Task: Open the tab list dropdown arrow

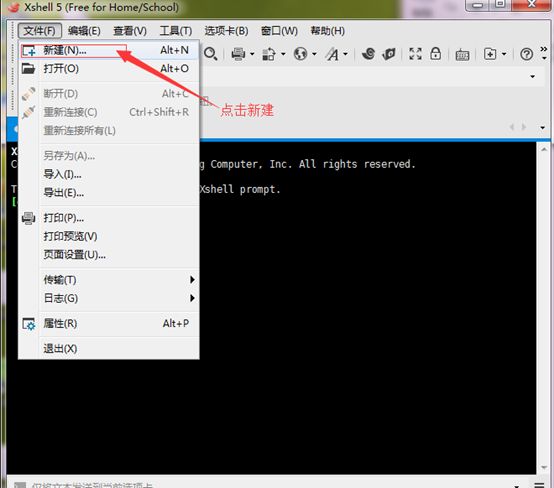Action: pyautogui.click(x=543, y=128)
